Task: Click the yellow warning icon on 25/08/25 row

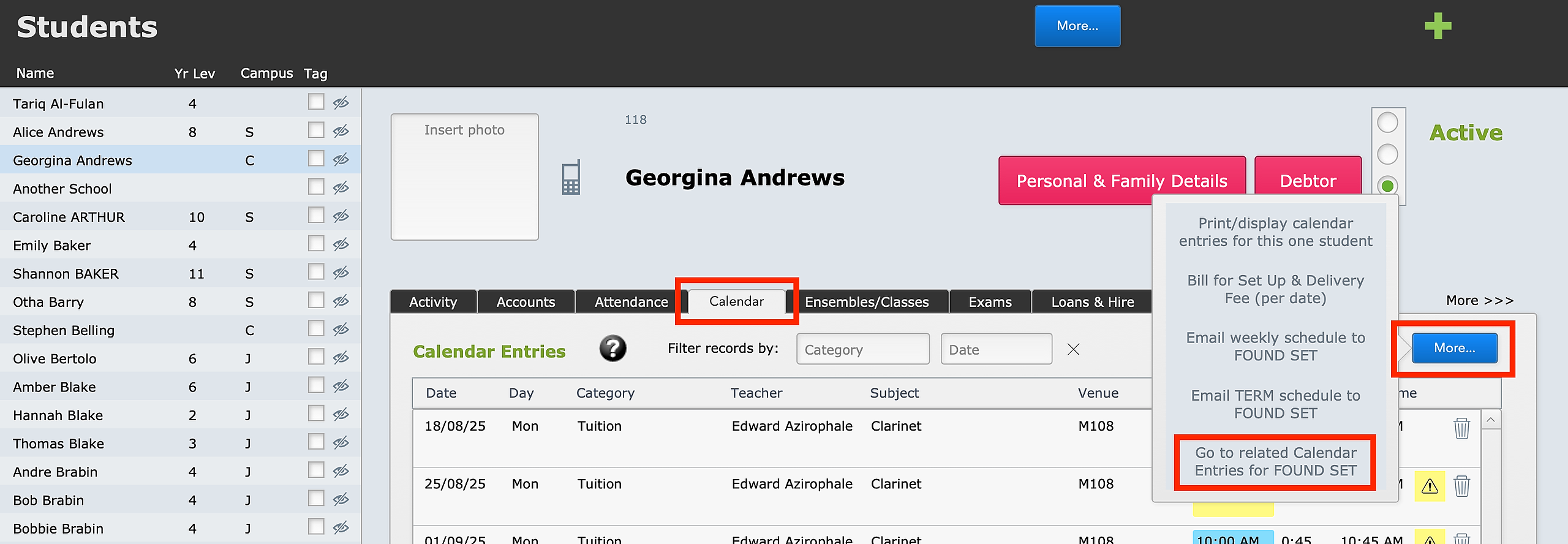Action: tap(1430, 486)
